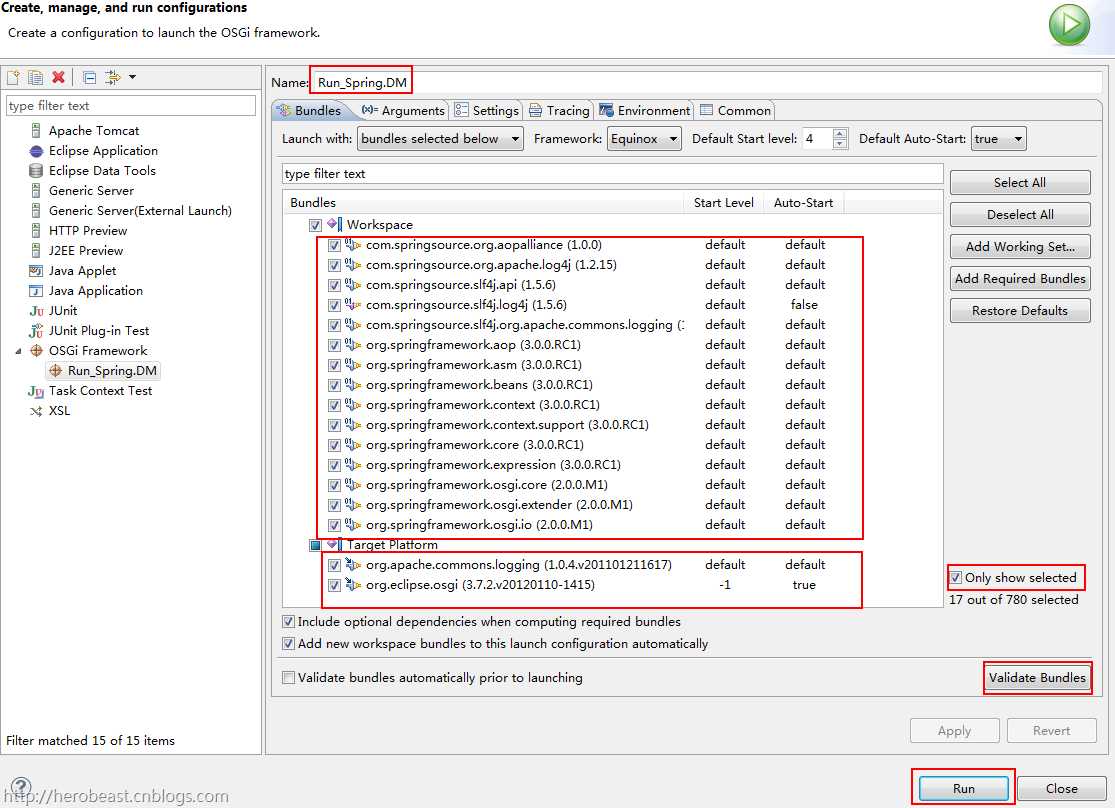The height and width of the screenshot is (808, 1115).
Task: Switch to the Arguments tab
Action: click(402, 110)
